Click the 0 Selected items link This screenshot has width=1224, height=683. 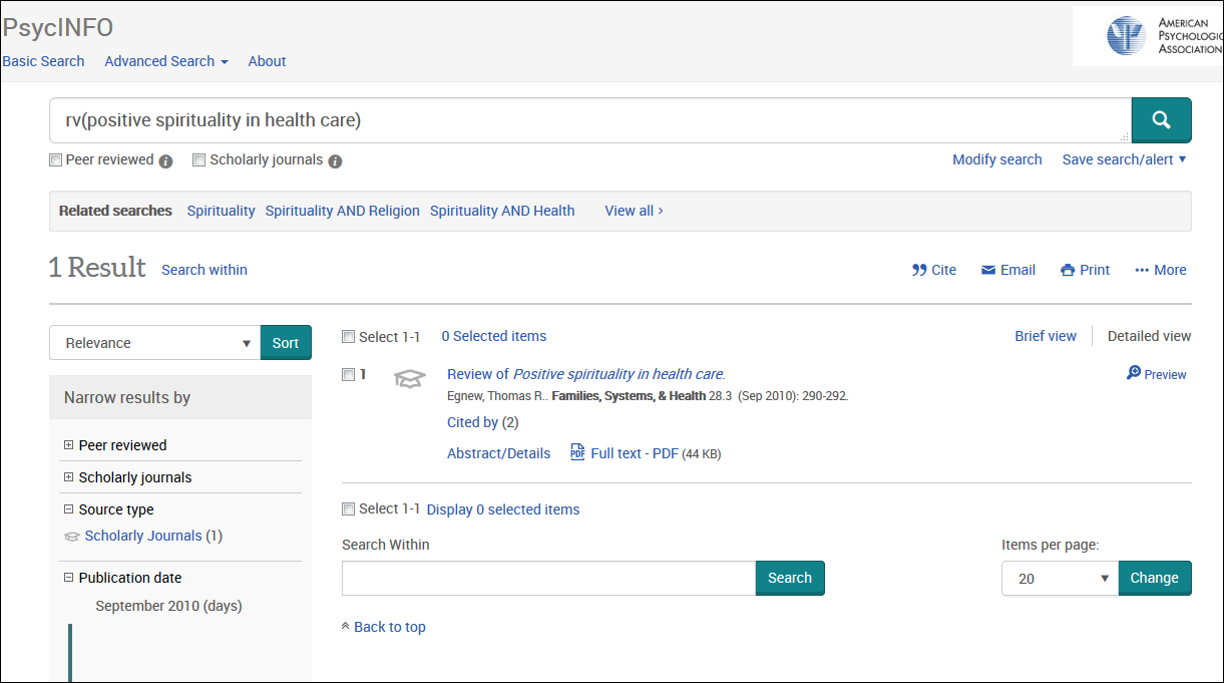pyautogui.click(x=494, y=336)
